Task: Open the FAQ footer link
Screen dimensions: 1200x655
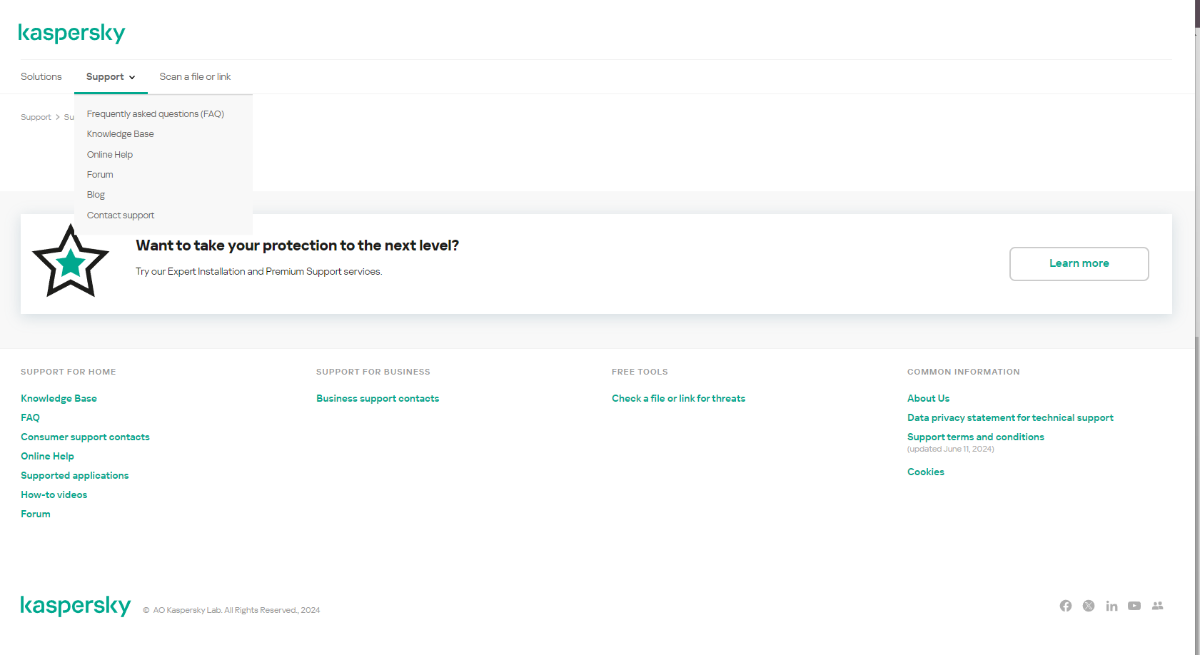Action: point(30,418)
